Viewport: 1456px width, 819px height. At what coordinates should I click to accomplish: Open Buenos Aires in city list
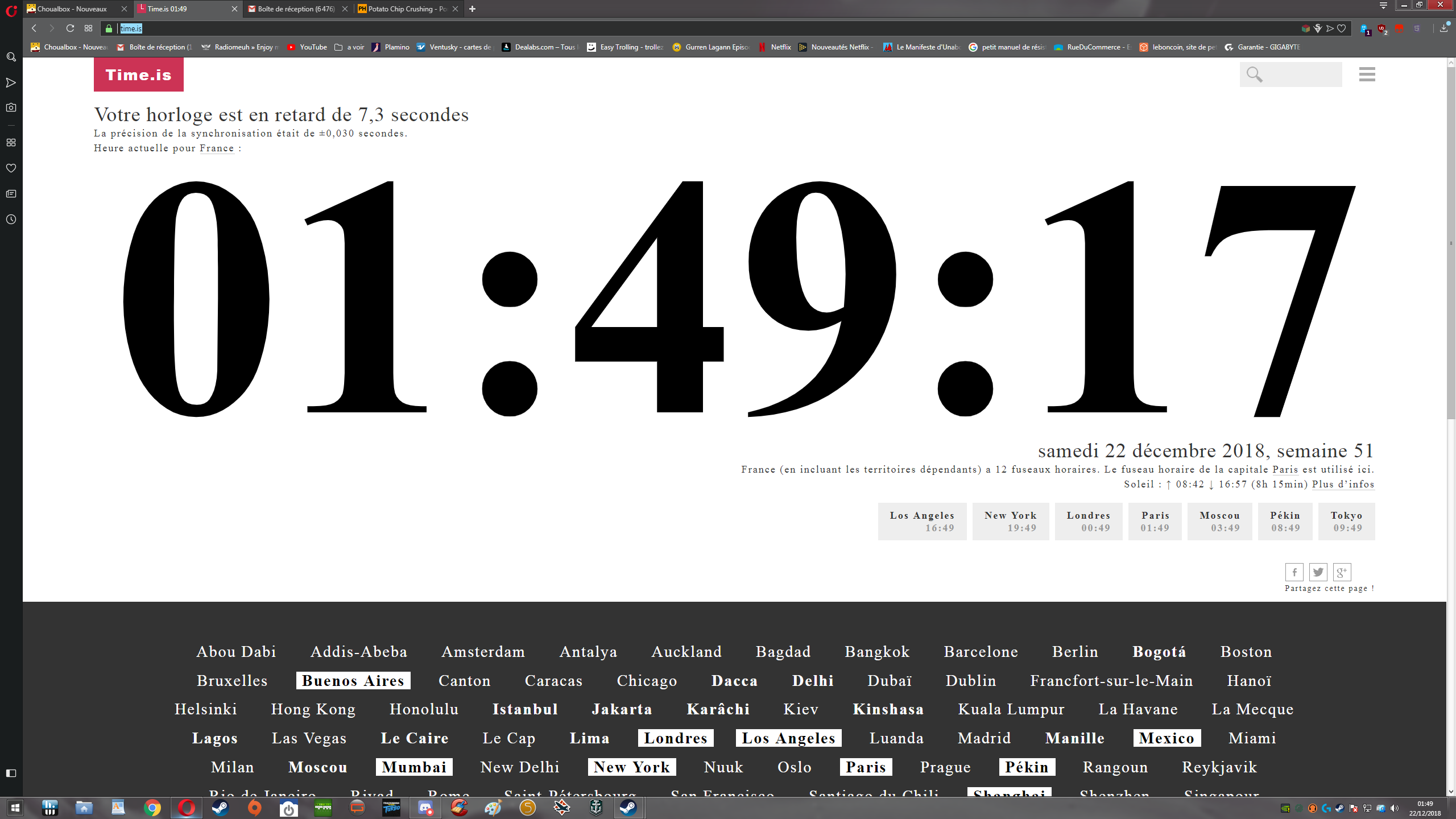coord(353,681)
